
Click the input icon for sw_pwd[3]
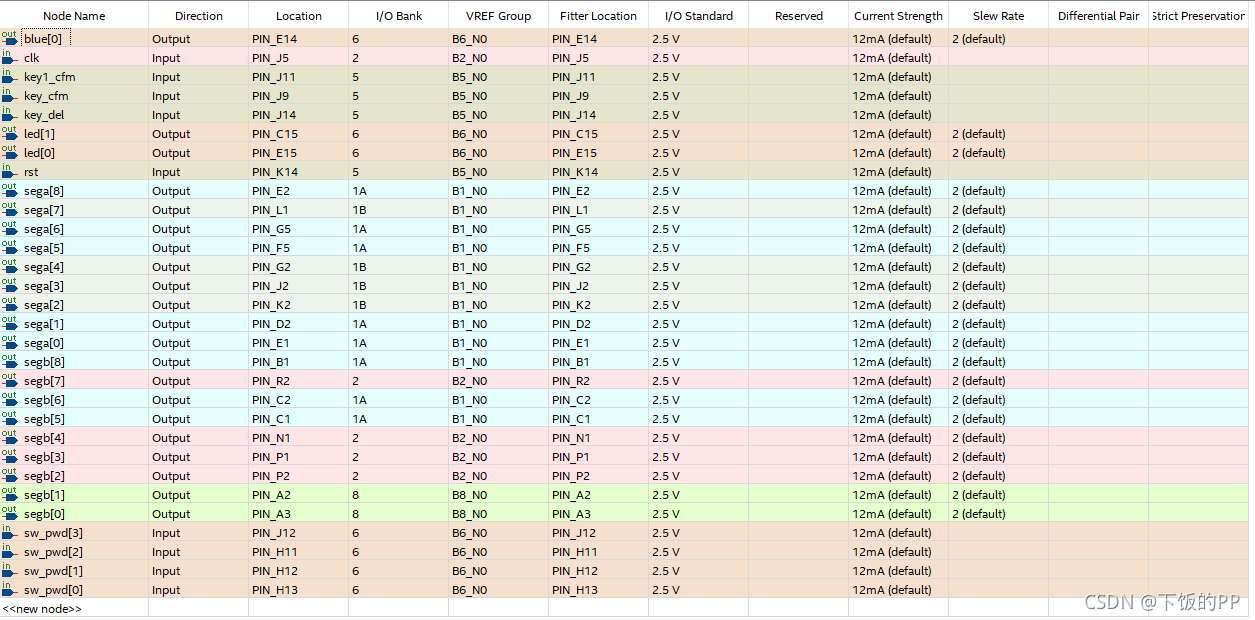coord(10,533)
